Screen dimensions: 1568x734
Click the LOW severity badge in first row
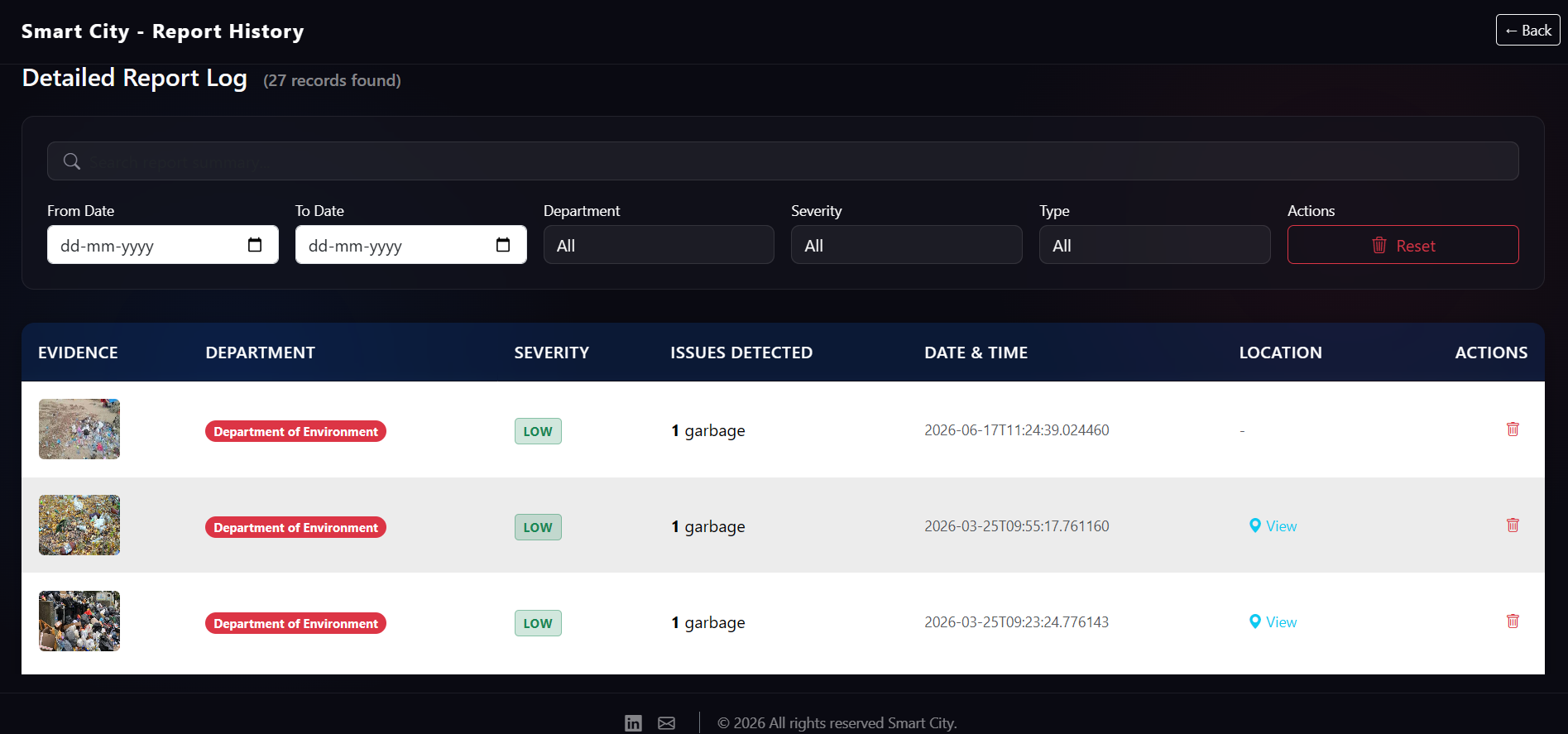pos(538,431)
